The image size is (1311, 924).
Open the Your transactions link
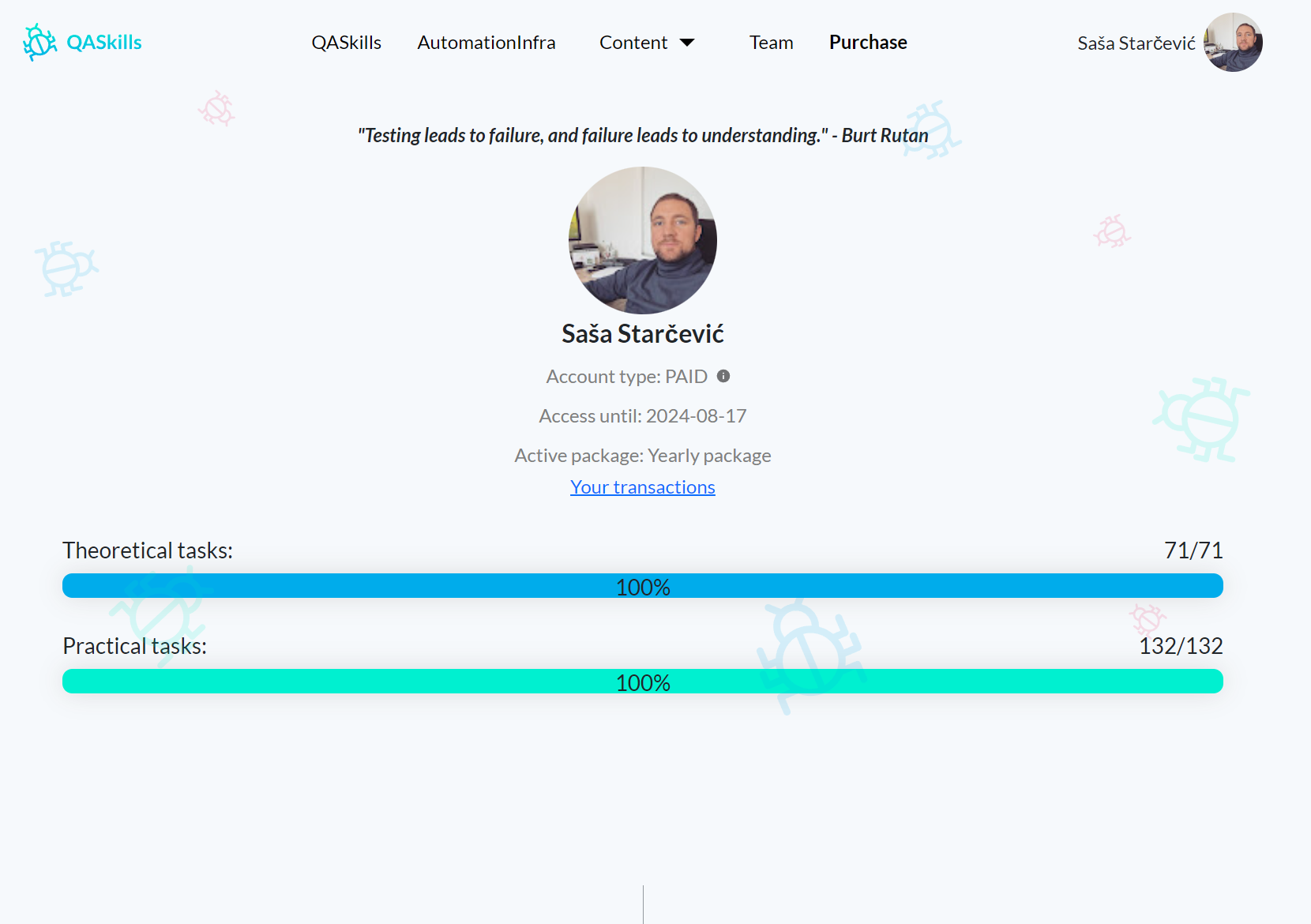click(x=643, y=487)
